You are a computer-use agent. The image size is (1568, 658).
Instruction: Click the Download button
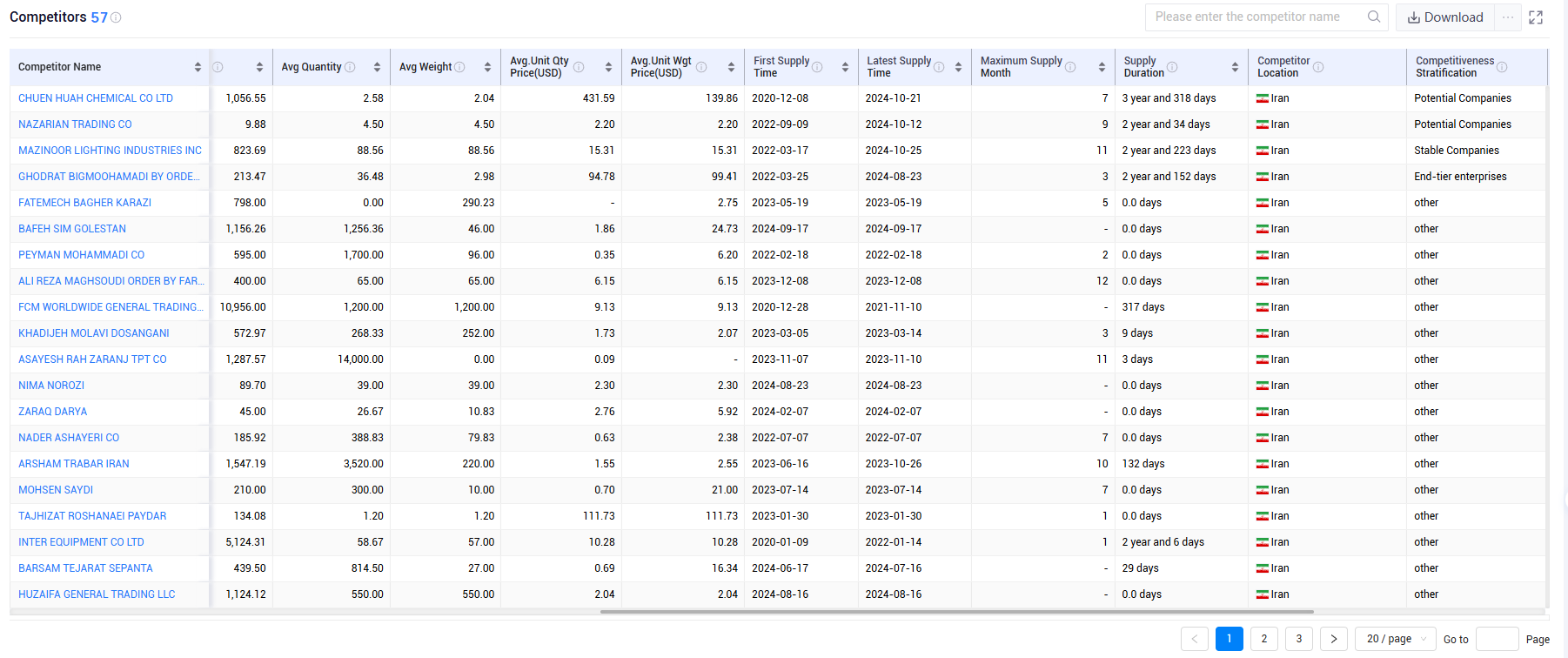[x=1445, y=17]
